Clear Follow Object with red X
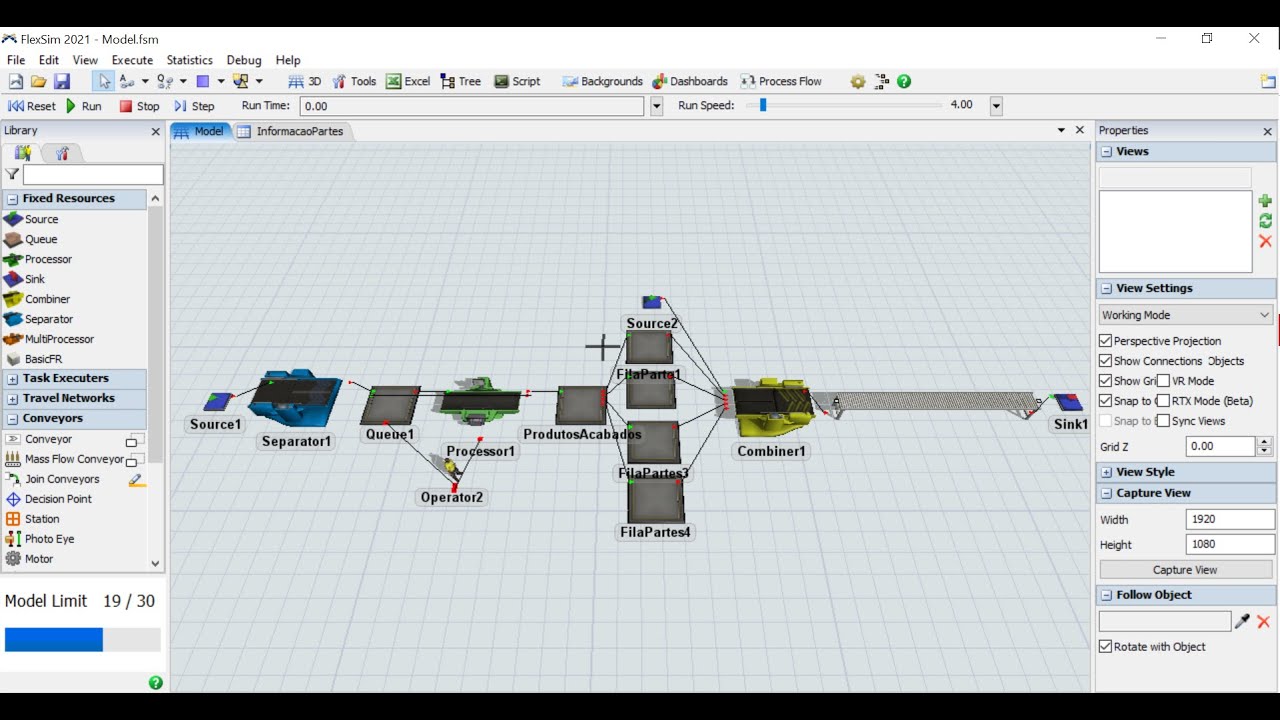Image resolution: width=1280 pixels, height=720 pixels. click(1263, 622)
